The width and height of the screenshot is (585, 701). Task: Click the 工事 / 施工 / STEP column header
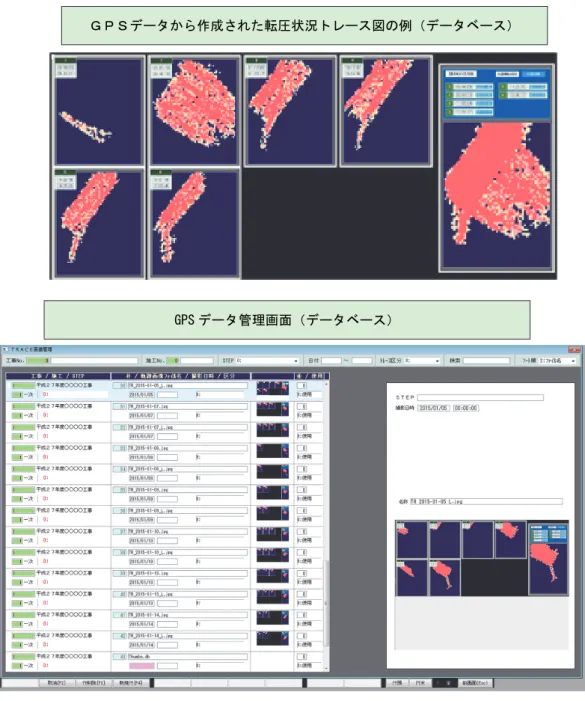pos(58,376)
